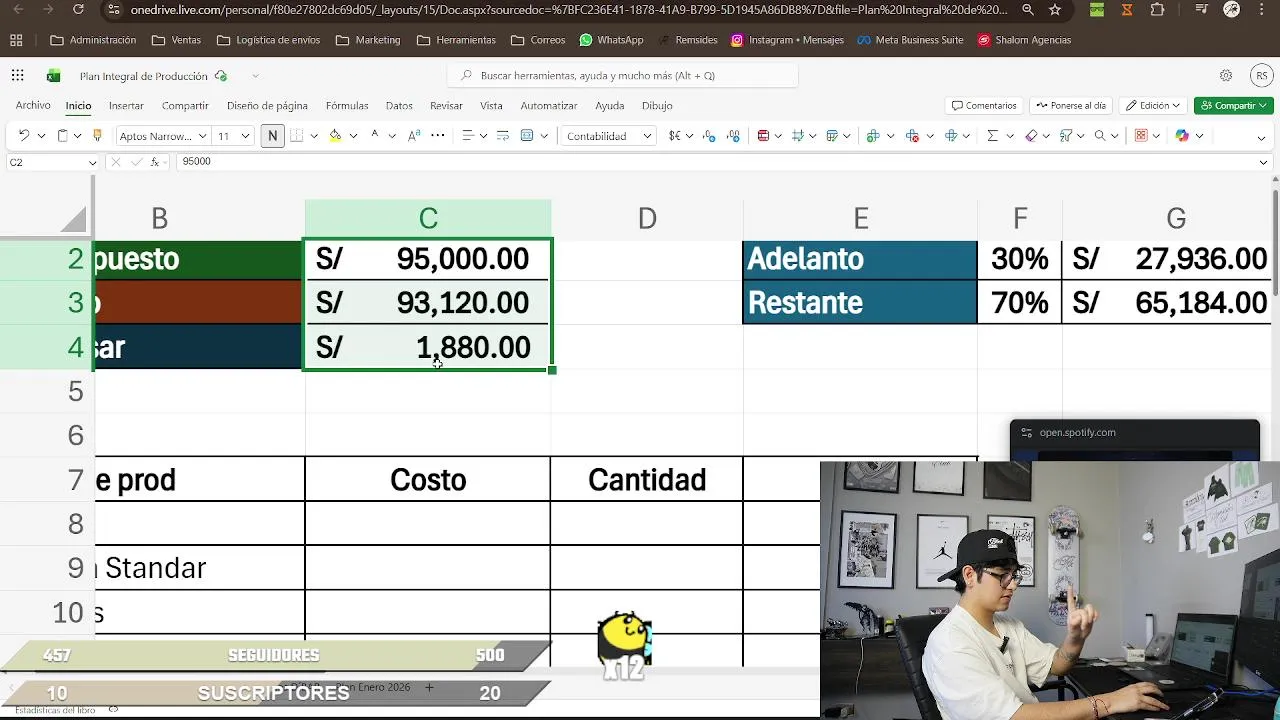Click the green Compartir button

click(1234, 105)
